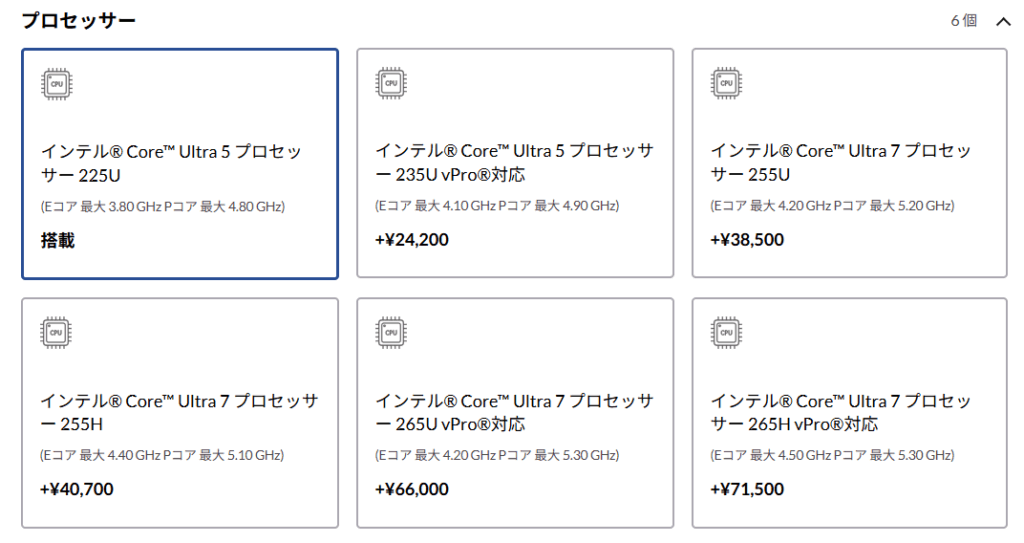Screen dimensions: 1024x543
Task: Click CPU icon on Ultra 7 255U card
Action: pos(727,84)
